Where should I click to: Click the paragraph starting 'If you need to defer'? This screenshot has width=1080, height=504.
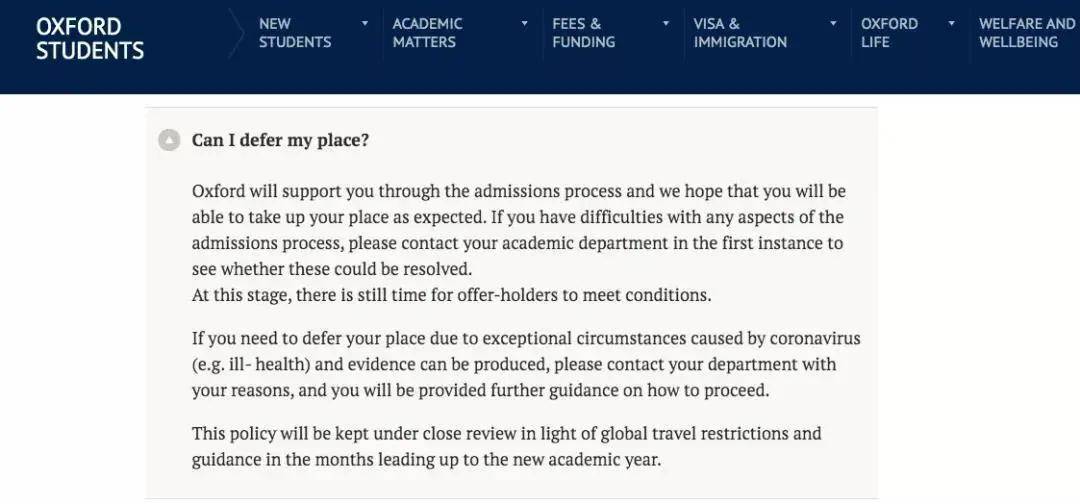point(526,365)
